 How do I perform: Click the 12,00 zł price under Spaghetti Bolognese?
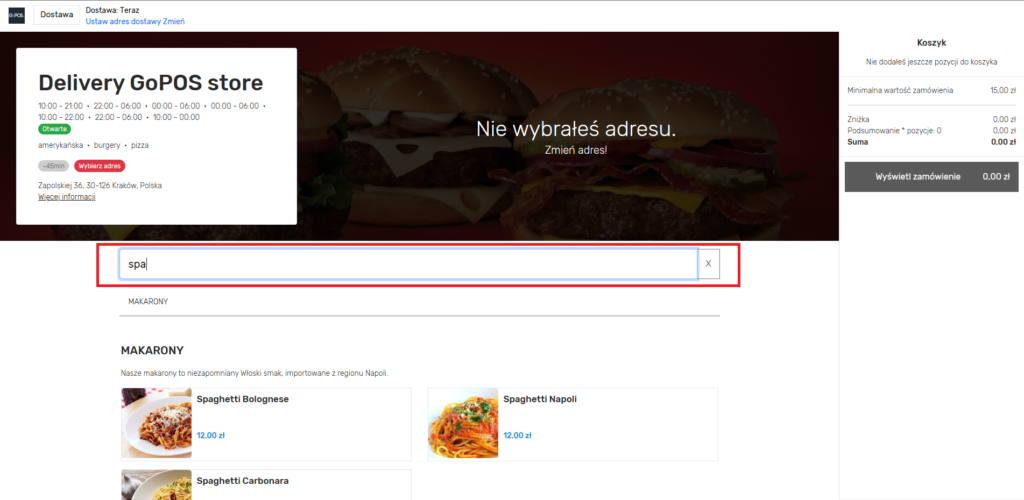(x=210, y=435)
